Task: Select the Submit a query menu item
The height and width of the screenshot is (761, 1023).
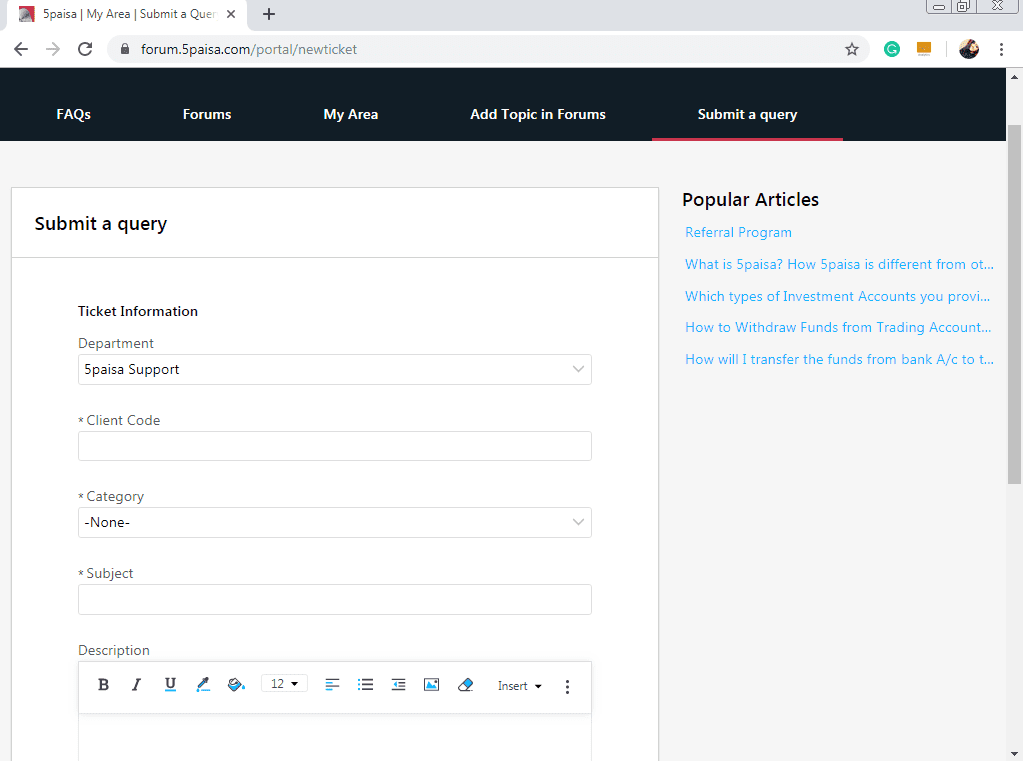Action: [x=748, y=114]
